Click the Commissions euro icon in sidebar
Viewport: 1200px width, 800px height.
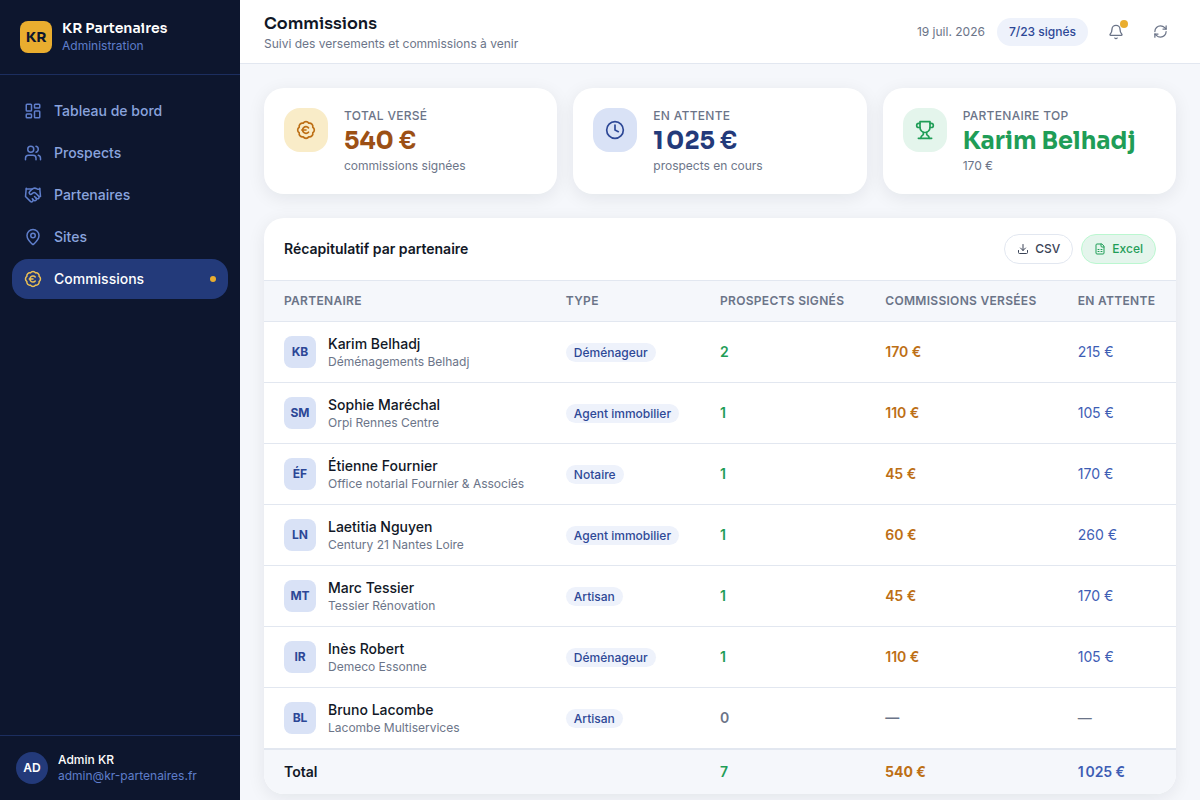tap(33, 279)
